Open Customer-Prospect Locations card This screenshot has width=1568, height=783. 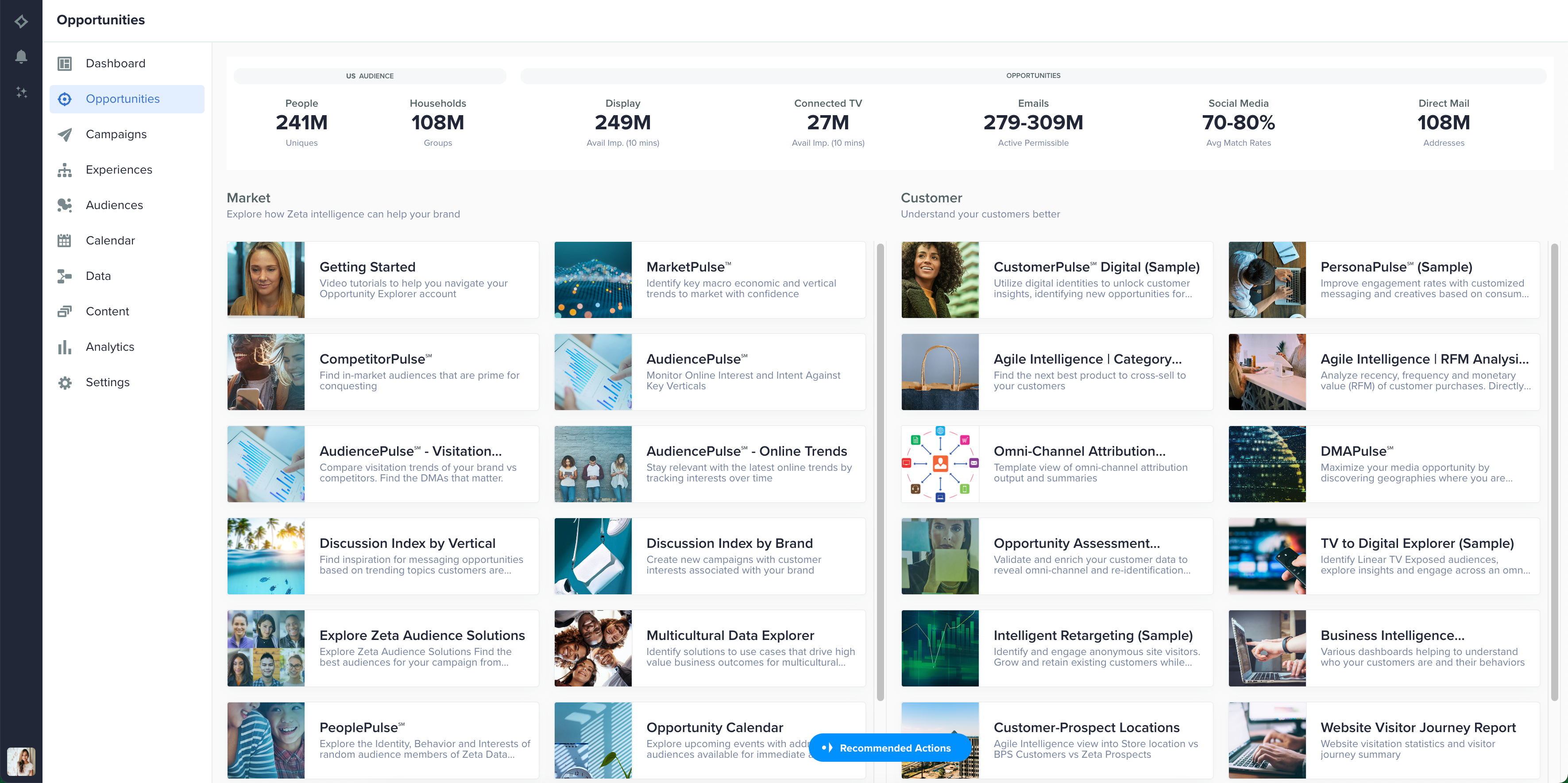[1057, 740]
